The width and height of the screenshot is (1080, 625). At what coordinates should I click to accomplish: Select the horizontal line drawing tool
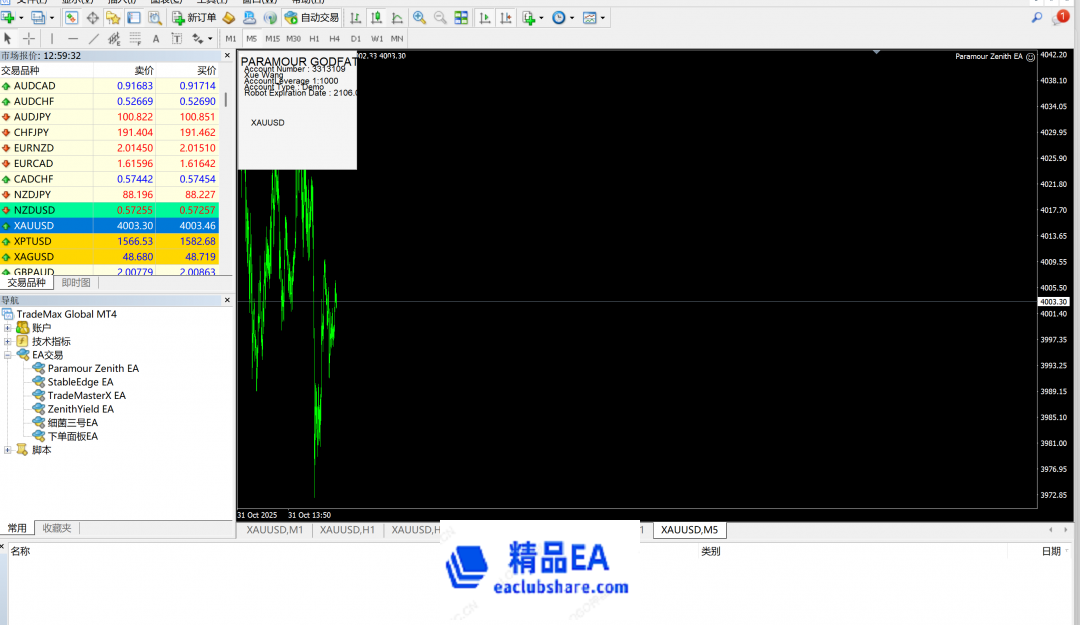point(73,38)
